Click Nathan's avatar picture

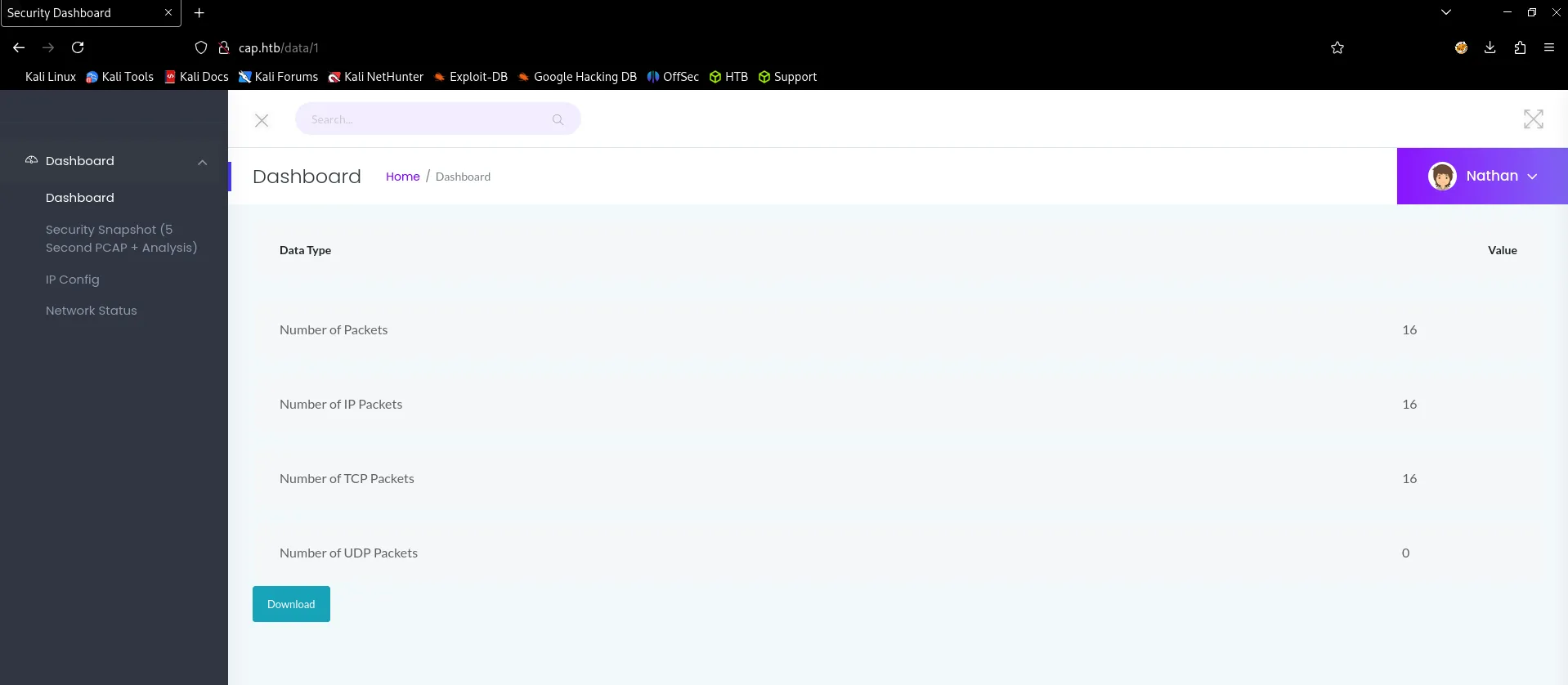[1442, 176]
